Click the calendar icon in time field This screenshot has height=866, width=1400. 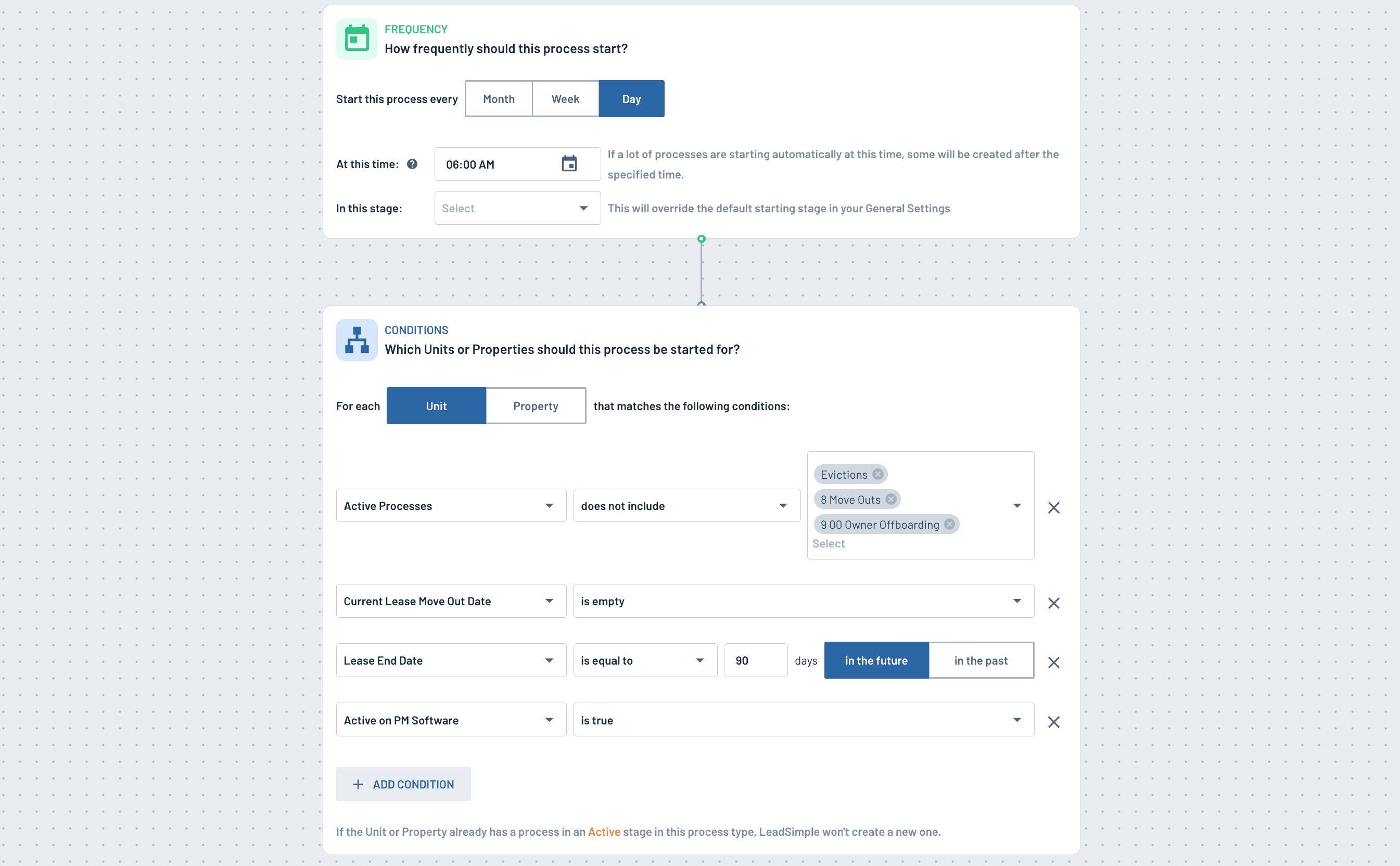(569, 164)
